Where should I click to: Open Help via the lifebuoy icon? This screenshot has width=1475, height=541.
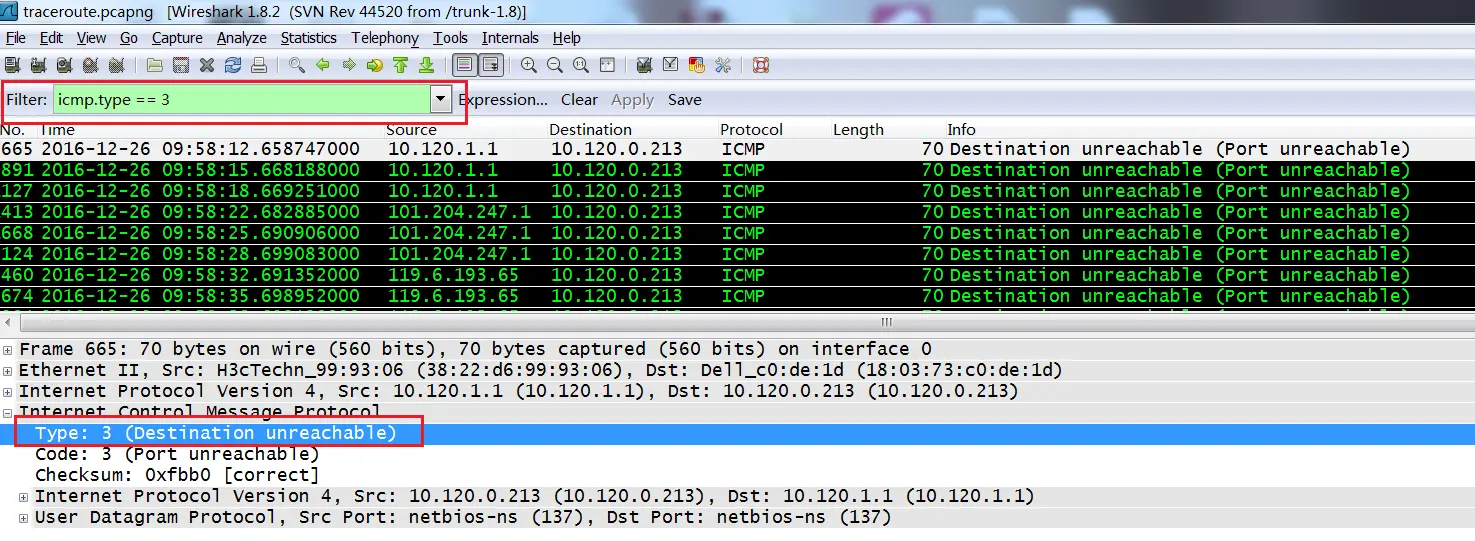(760, 65)
